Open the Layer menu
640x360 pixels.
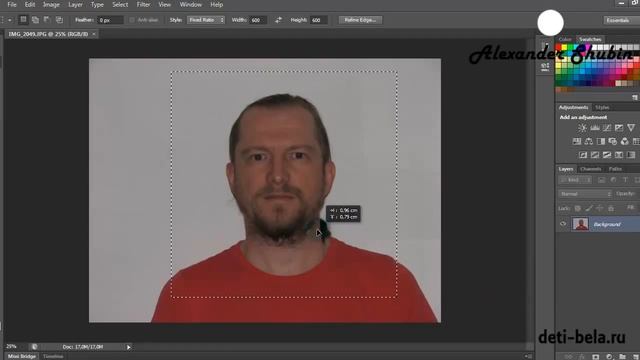pos(76,4)
